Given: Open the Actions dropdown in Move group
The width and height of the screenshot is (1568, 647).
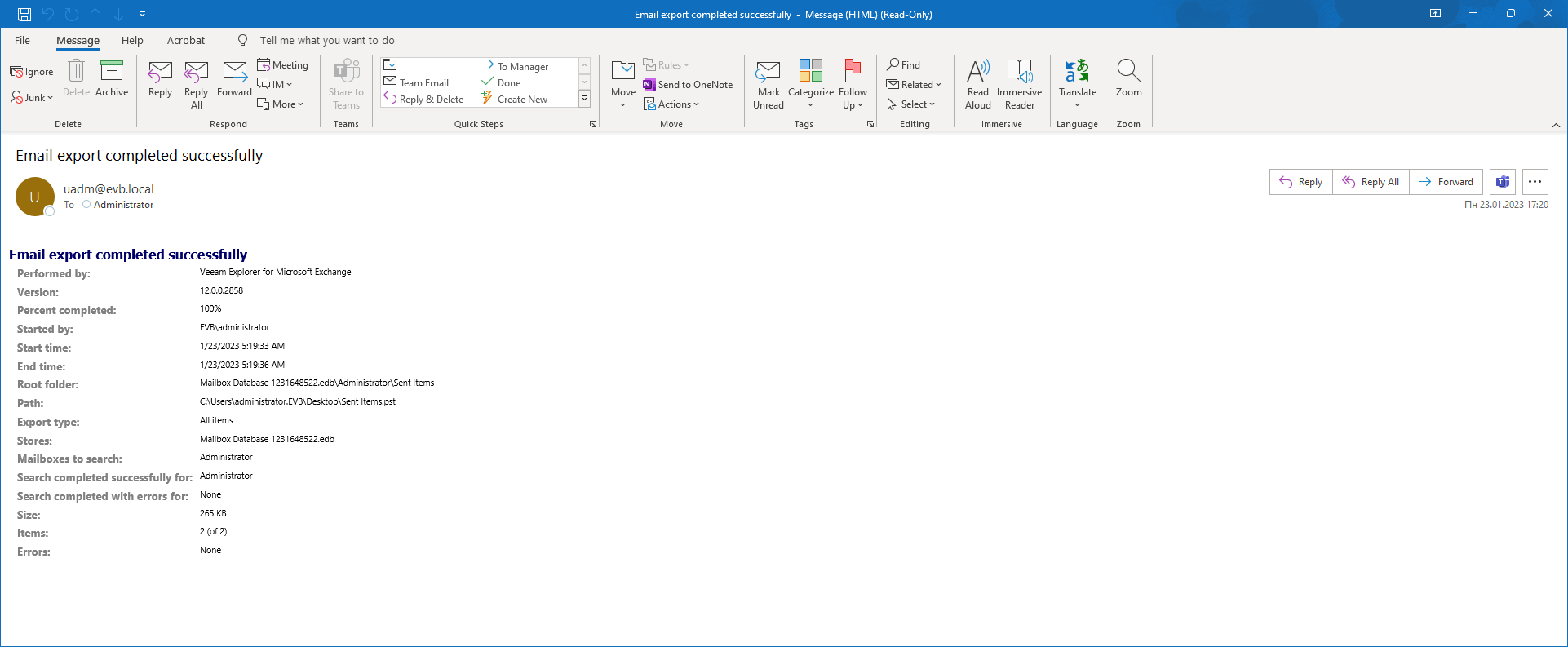Looking at the screenshot, I should point(671,104).
